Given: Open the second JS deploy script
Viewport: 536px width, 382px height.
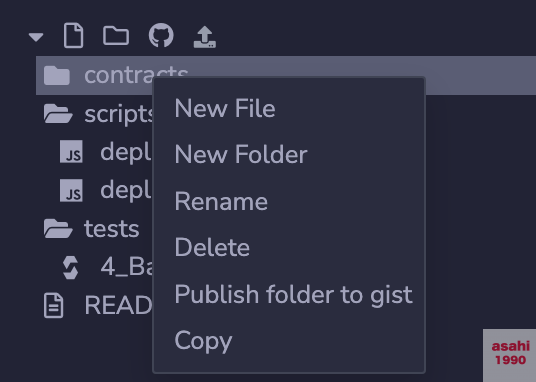Looking at the screenshot, I should [106, 190].
